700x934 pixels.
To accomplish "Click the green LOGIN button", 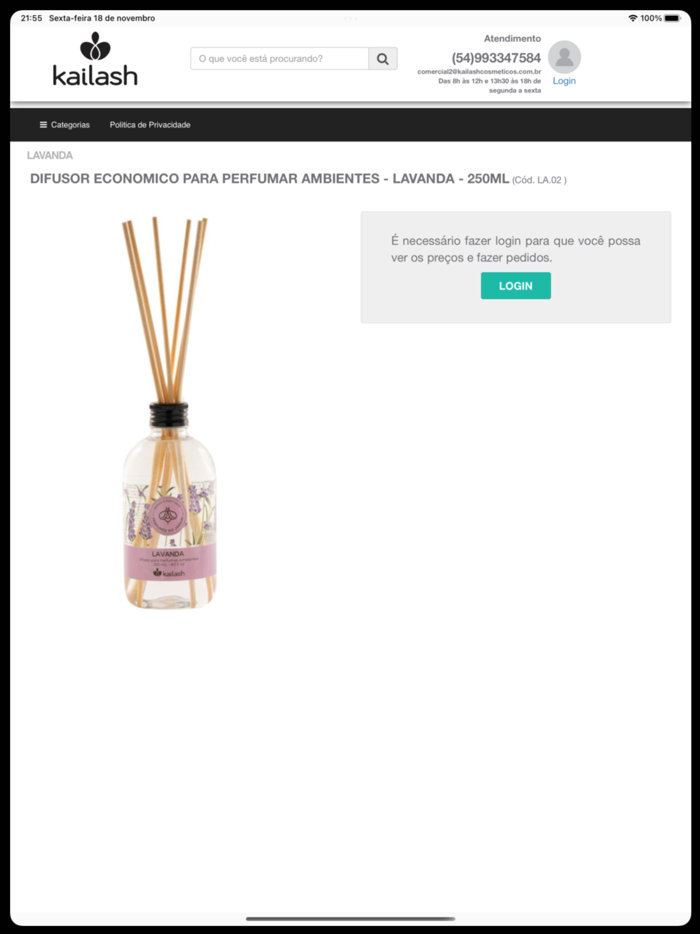I will click(516, 286).
